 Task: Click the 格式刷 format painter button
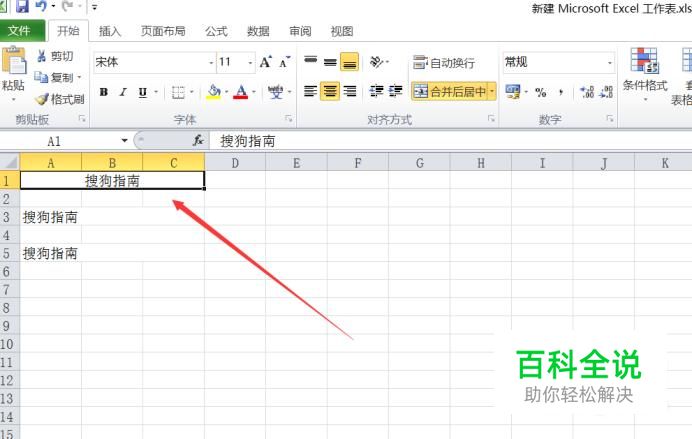pos(60,99)
